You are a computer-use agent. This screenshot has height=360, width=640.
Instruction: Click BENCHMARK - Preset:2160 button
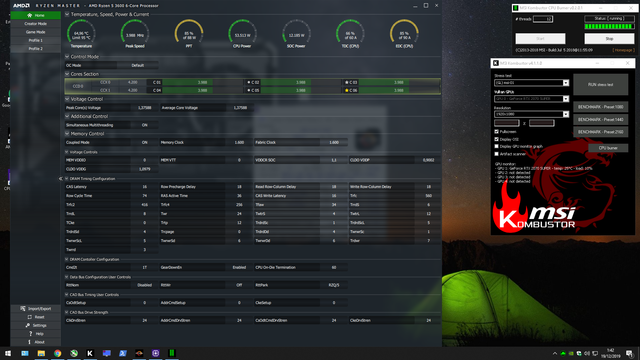(x=600, y=132)
